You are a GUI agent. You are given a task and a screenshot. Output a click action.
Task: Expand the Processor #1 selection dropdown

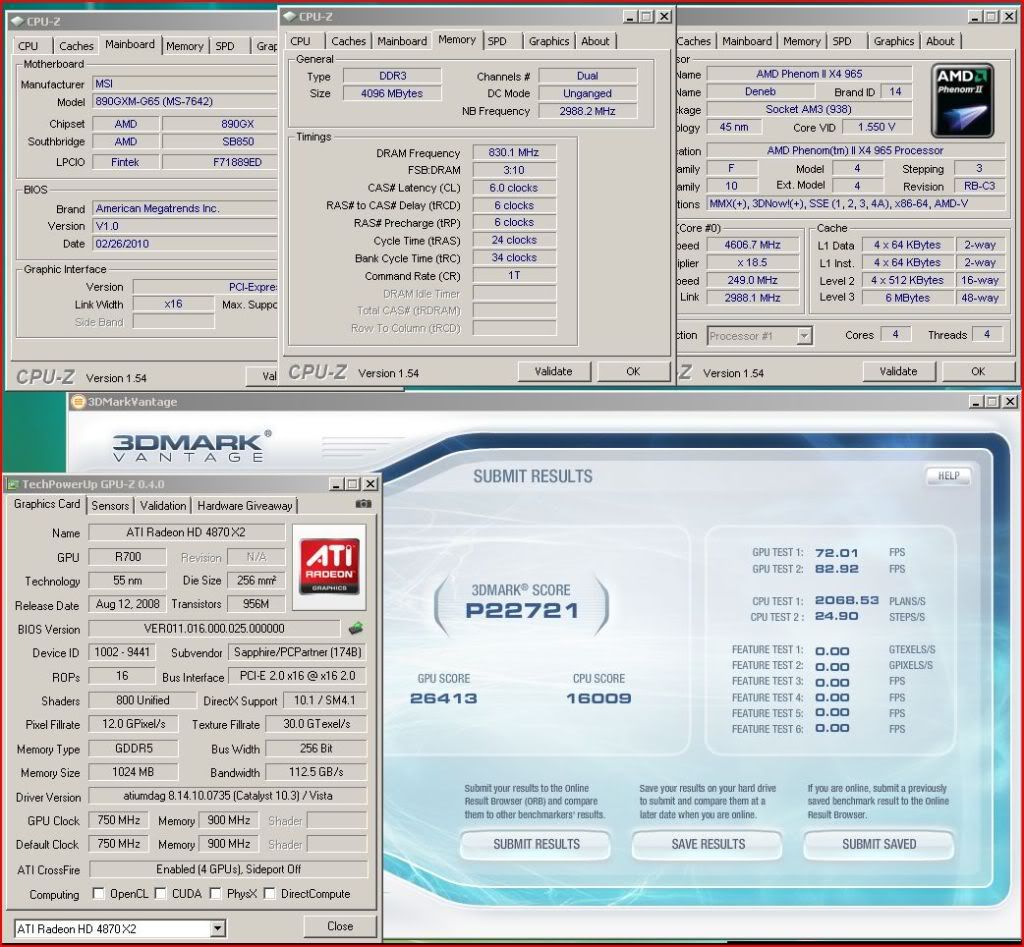tap(804, 336)
